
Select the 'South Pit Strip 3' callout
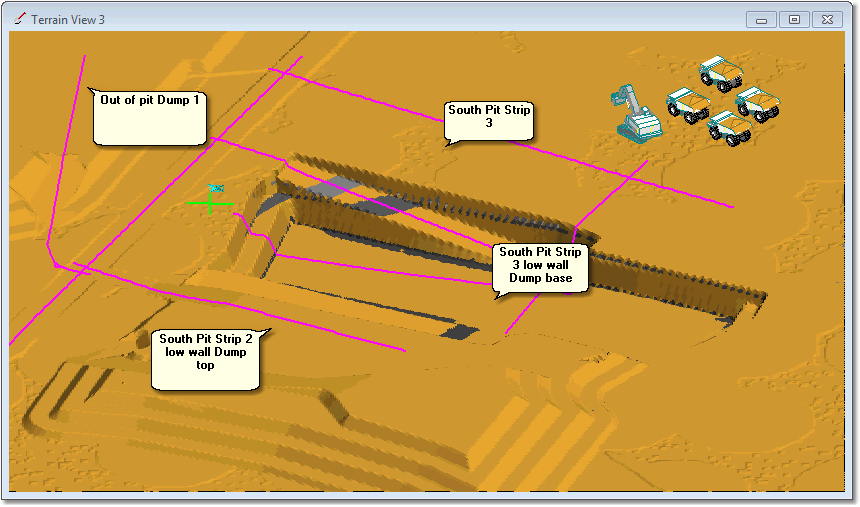click(x=489, y=122)
